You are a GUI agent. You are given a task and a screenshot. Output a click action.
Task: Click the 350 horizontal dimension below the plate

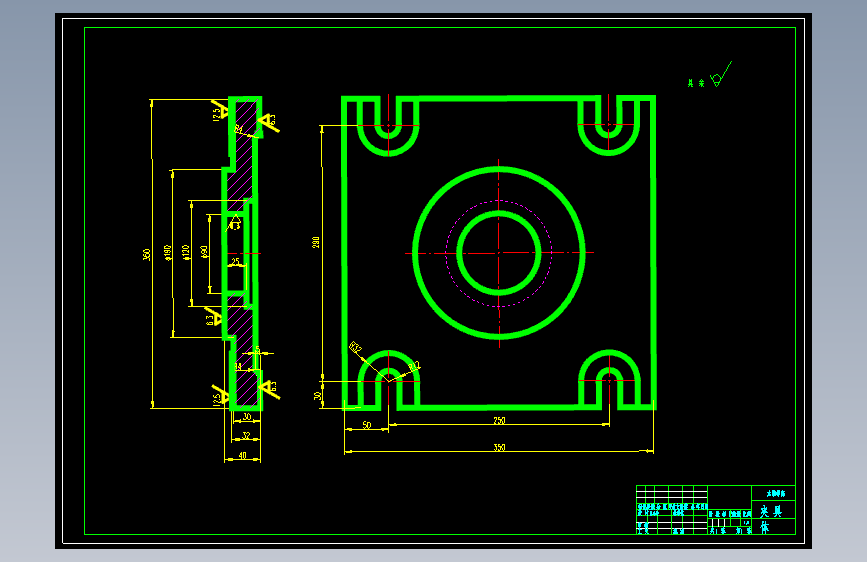499,447
